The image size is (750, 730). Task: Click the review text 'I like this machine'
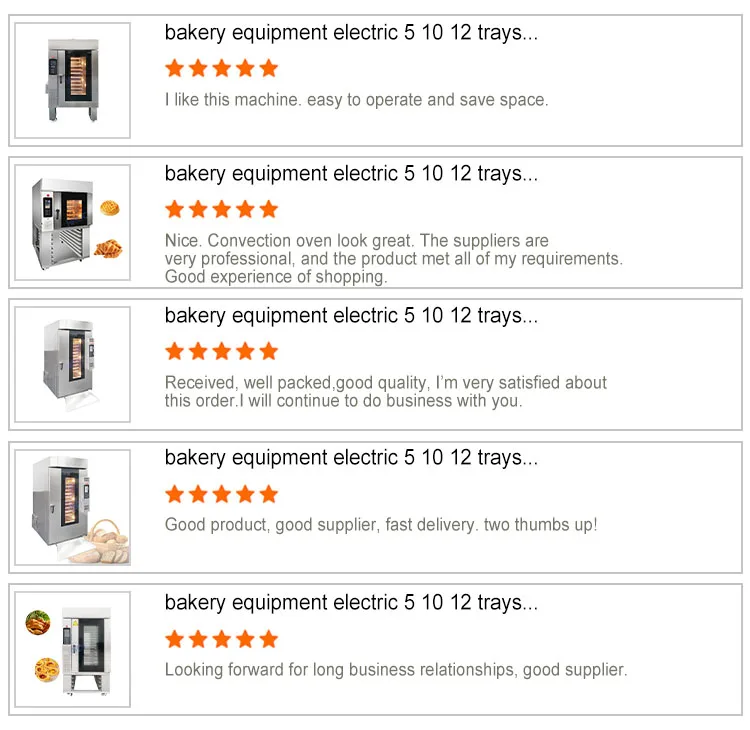click(356, 100)
